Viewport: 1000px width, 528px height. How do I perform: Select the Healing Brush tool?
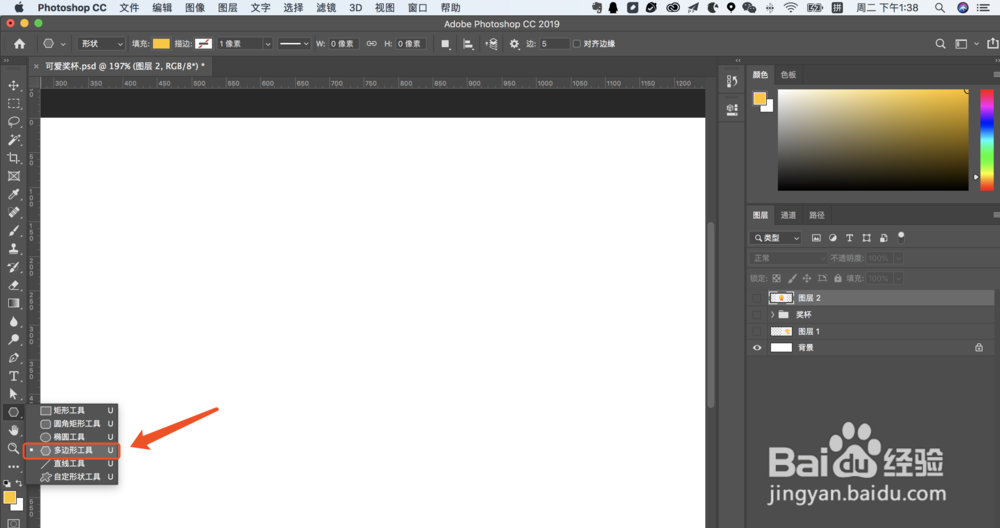pos(13,212)
